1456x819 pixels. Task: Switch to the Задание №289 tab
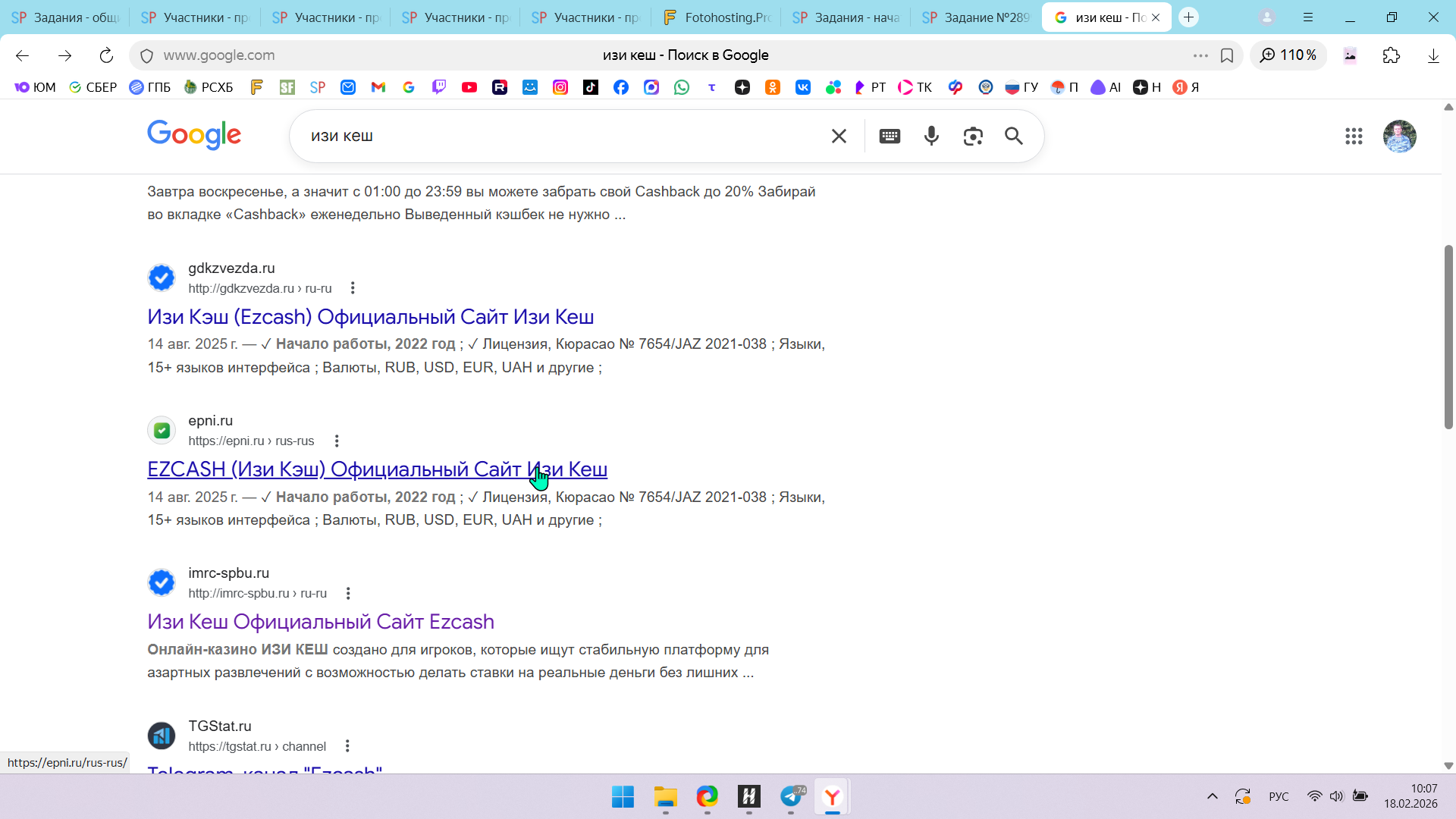[975, 17]
